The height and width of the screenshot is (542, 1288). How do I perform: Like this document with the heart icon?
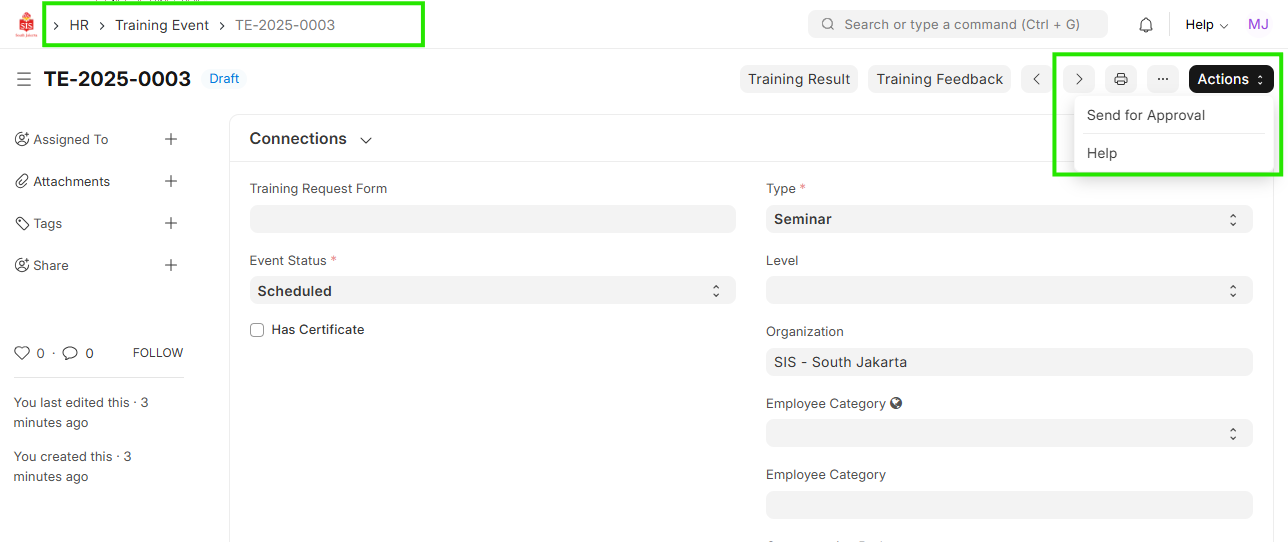22,353
